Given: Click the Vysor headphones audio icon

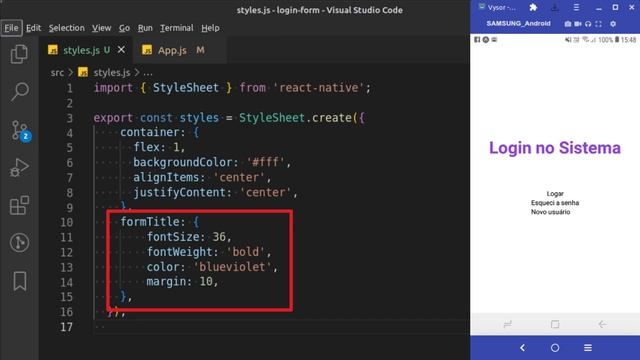Looking at the screenshot, I should click(x=588, y=24).
